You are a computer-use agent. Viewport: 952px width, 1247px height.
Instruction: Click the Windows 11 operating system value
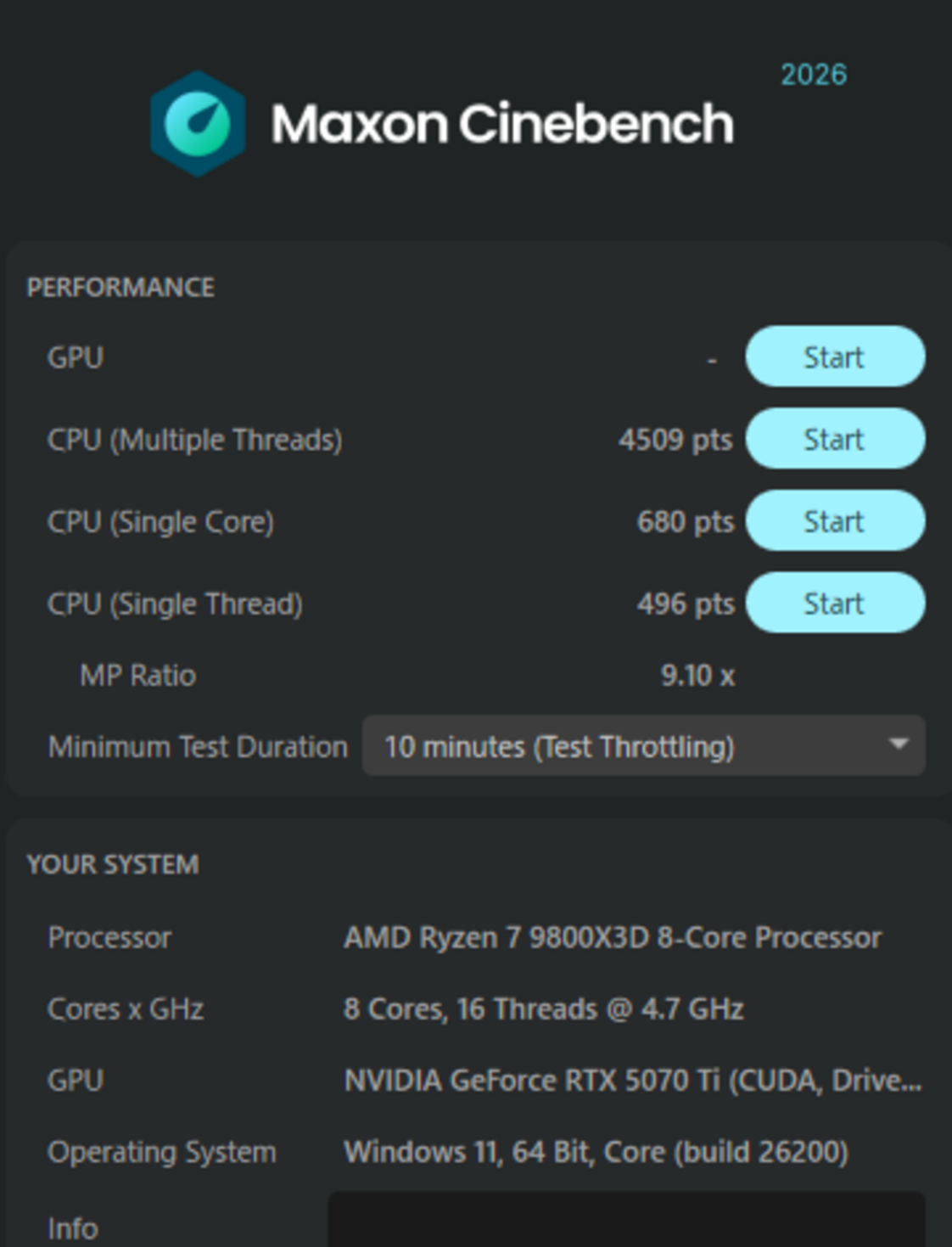[596, 1152]
